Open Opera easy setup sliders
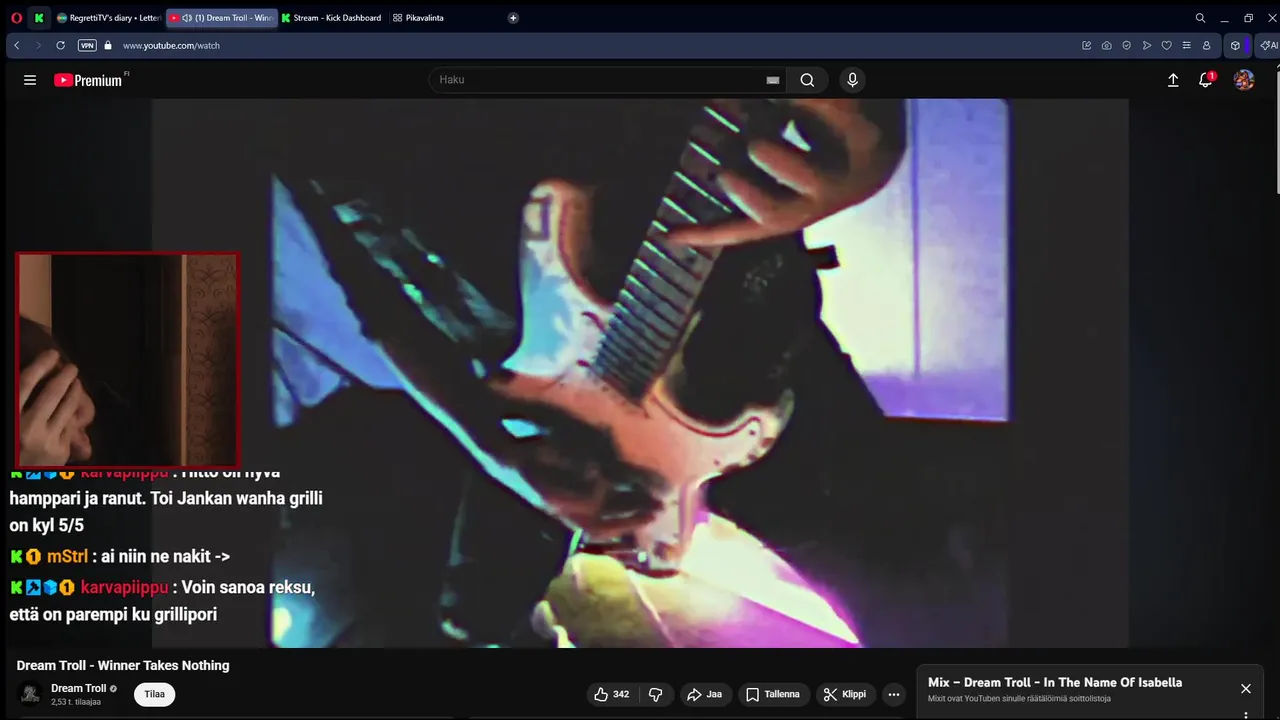 (x=1186, y=45)
